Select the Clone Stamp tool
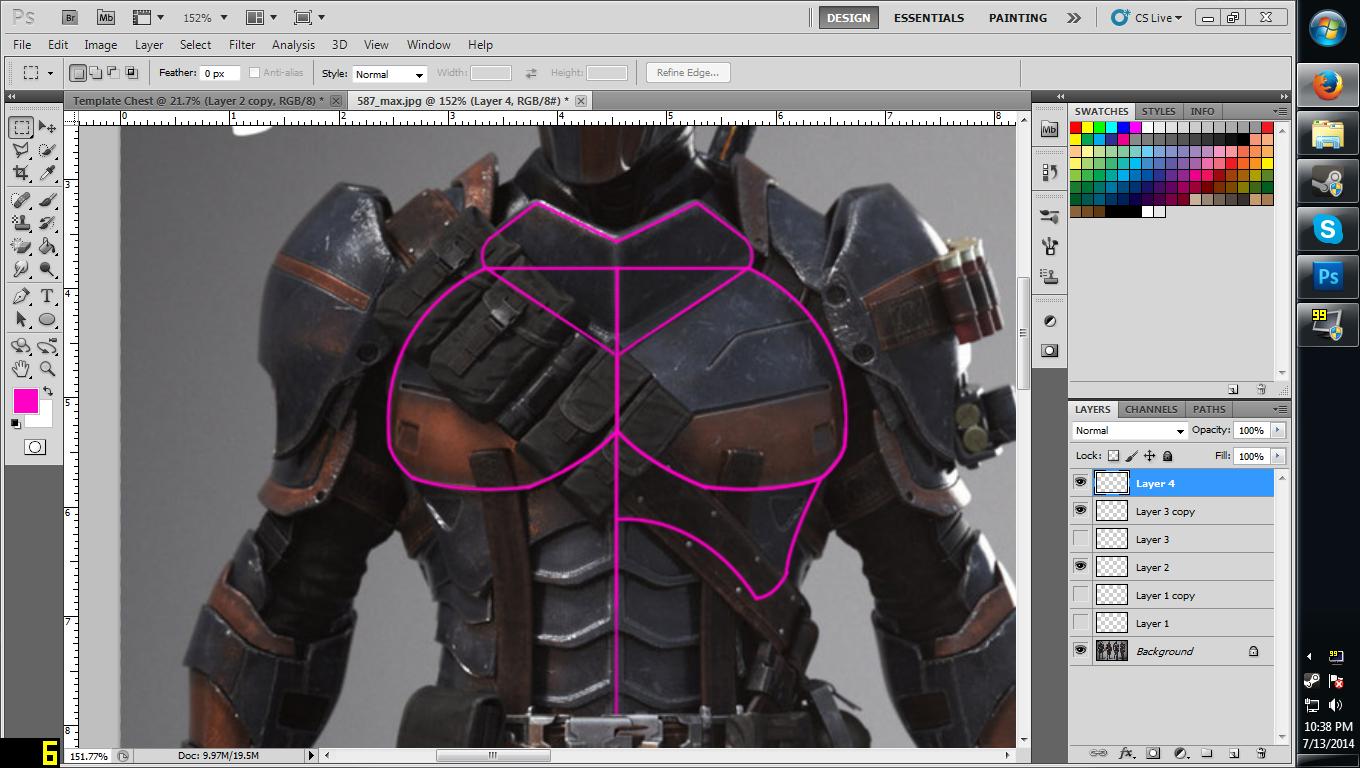The width and height of the screenshot is (1360, 768). tap(21, 224)
